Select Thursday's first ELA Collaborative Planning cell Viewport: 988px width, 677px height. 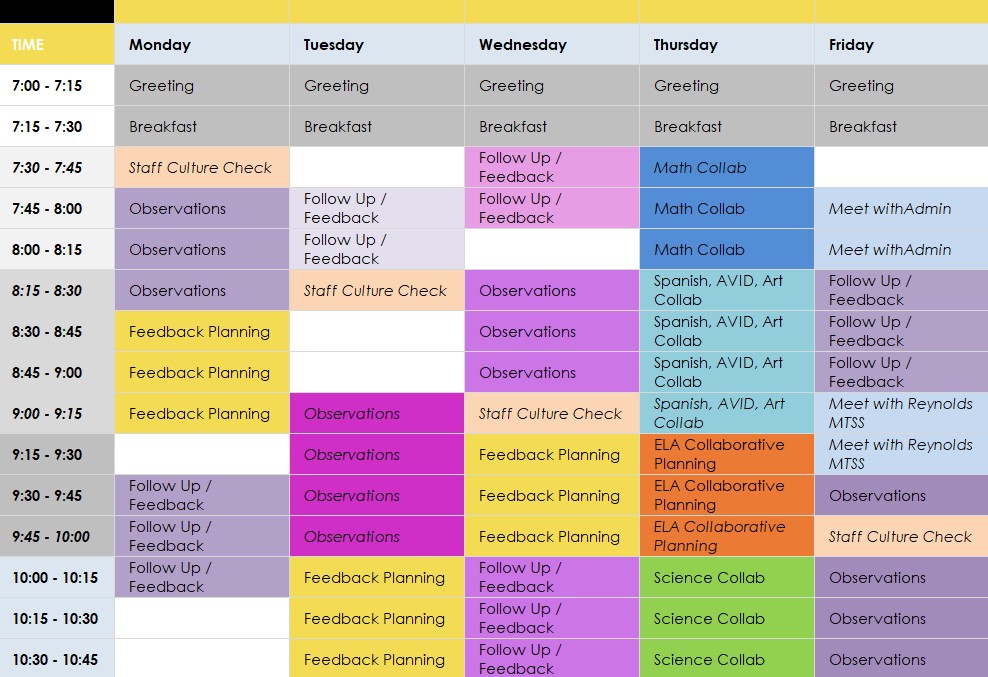[x=727, y=454]
